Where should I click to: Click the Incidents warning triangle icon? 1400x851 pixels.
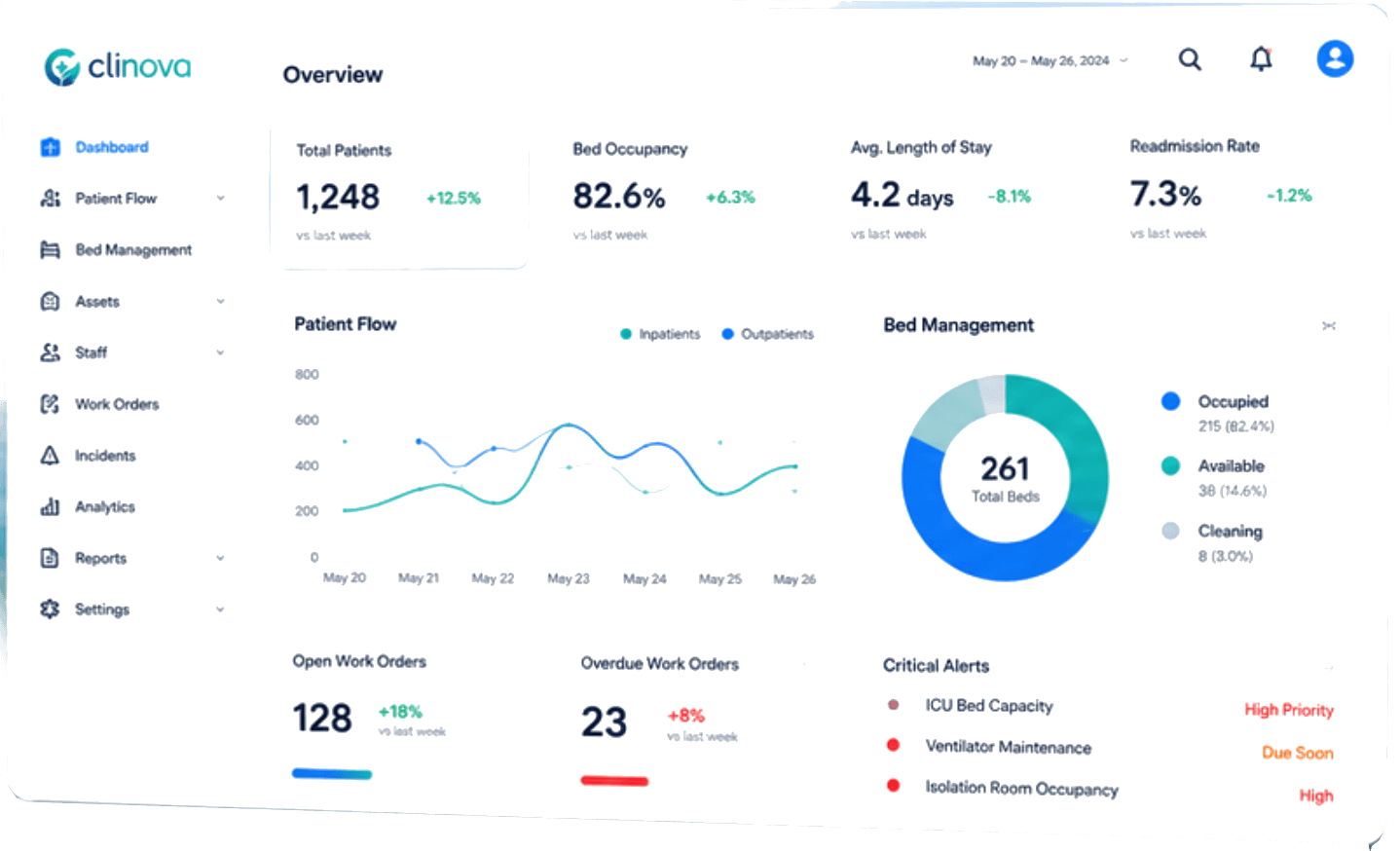51,456
